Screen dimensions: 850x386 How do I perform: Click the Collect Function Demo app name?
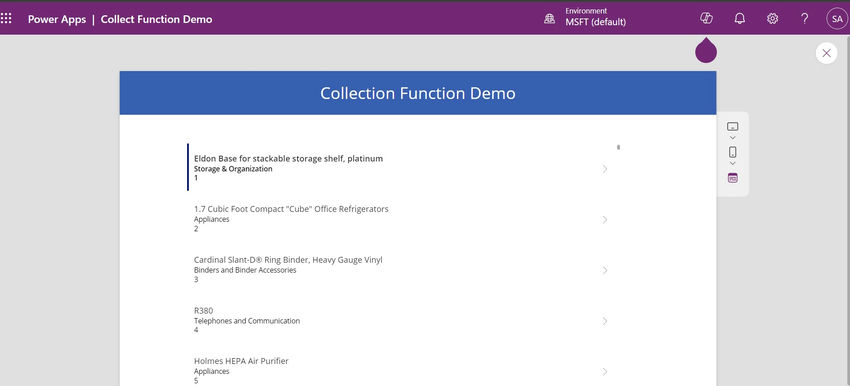157,20
